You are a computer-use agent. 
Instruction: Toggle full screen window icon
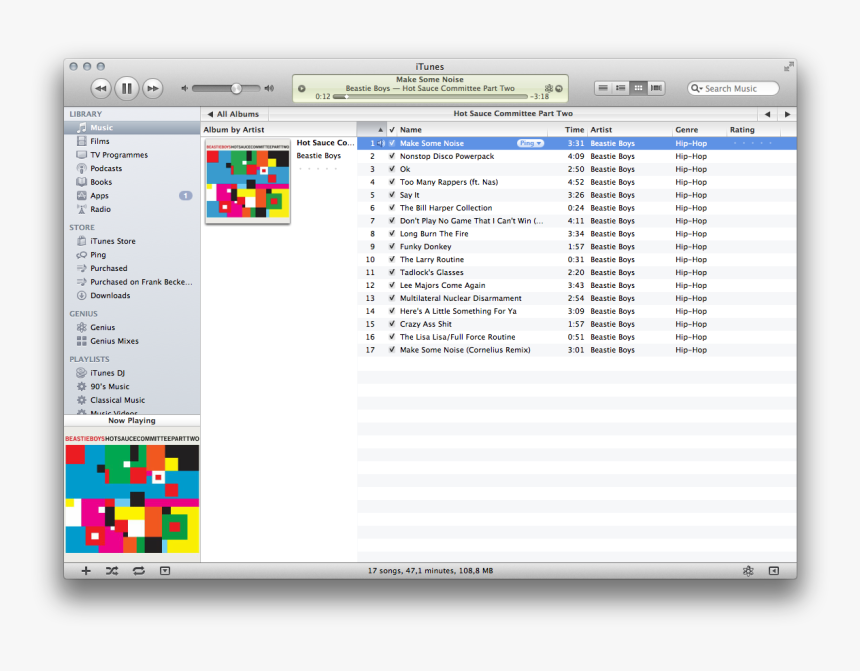789,66
